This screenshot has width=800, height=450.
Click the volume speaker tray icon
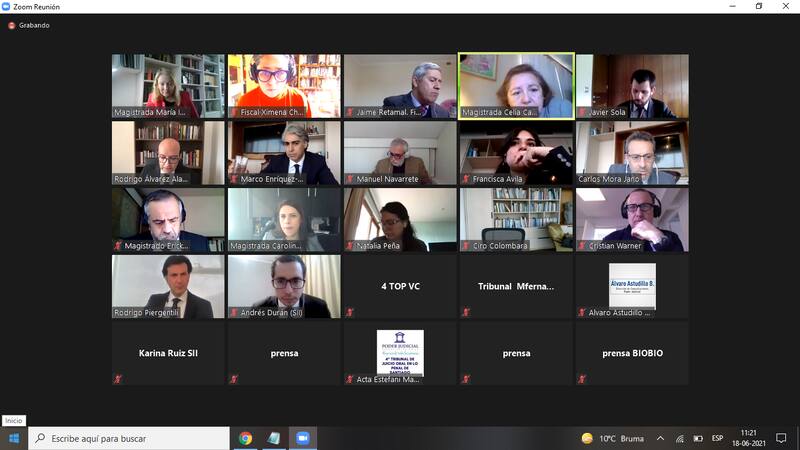tap(697, 438)
